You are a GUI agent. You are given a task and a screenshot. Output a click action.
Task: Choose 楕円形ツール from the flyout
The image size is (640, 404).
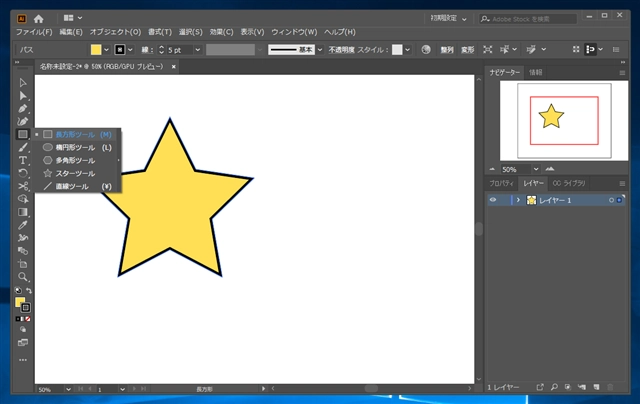point(78,147)
